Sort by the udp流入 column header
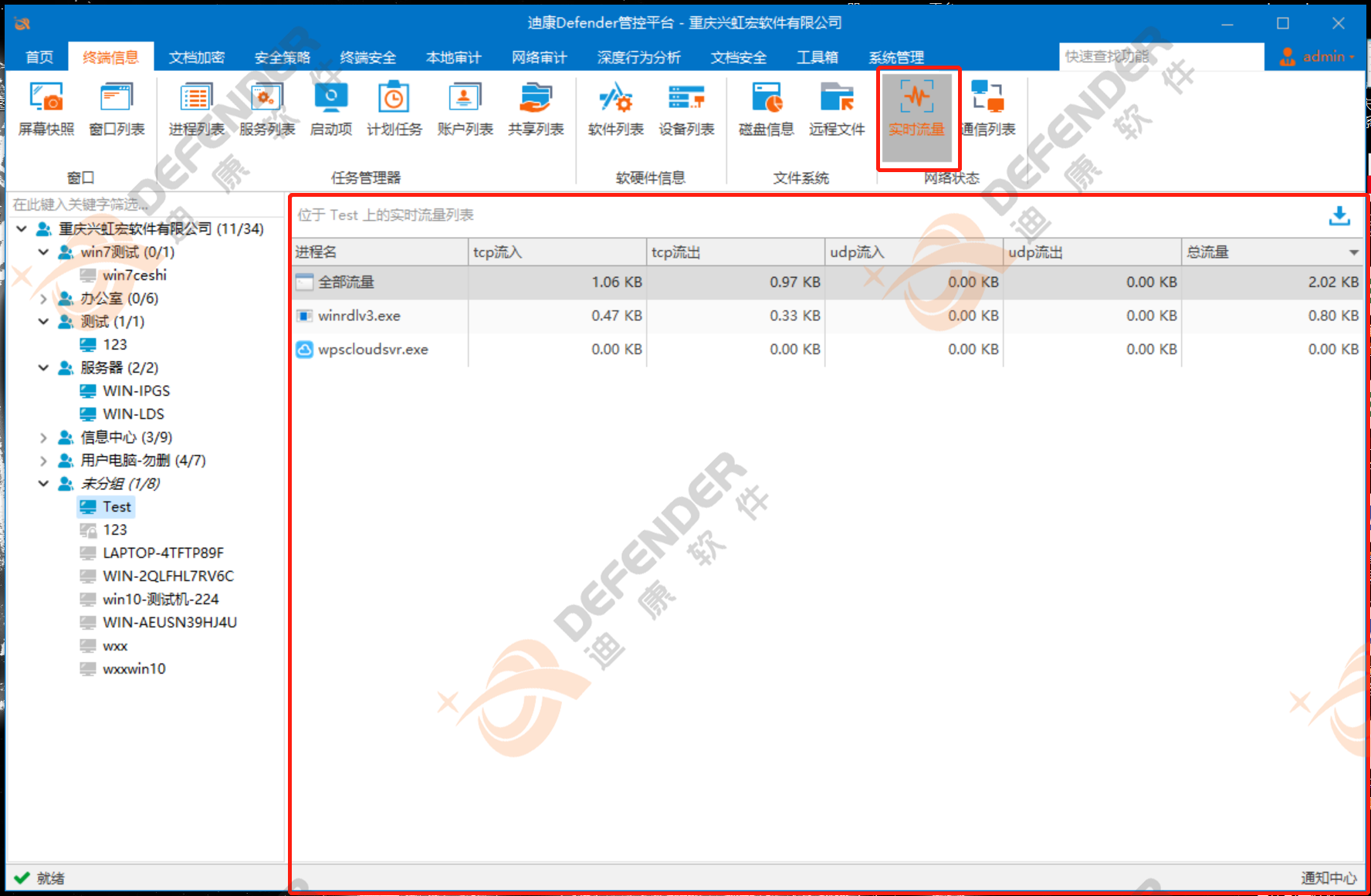This screenshot has width=1371, height=896. click(x=914, y=252)
